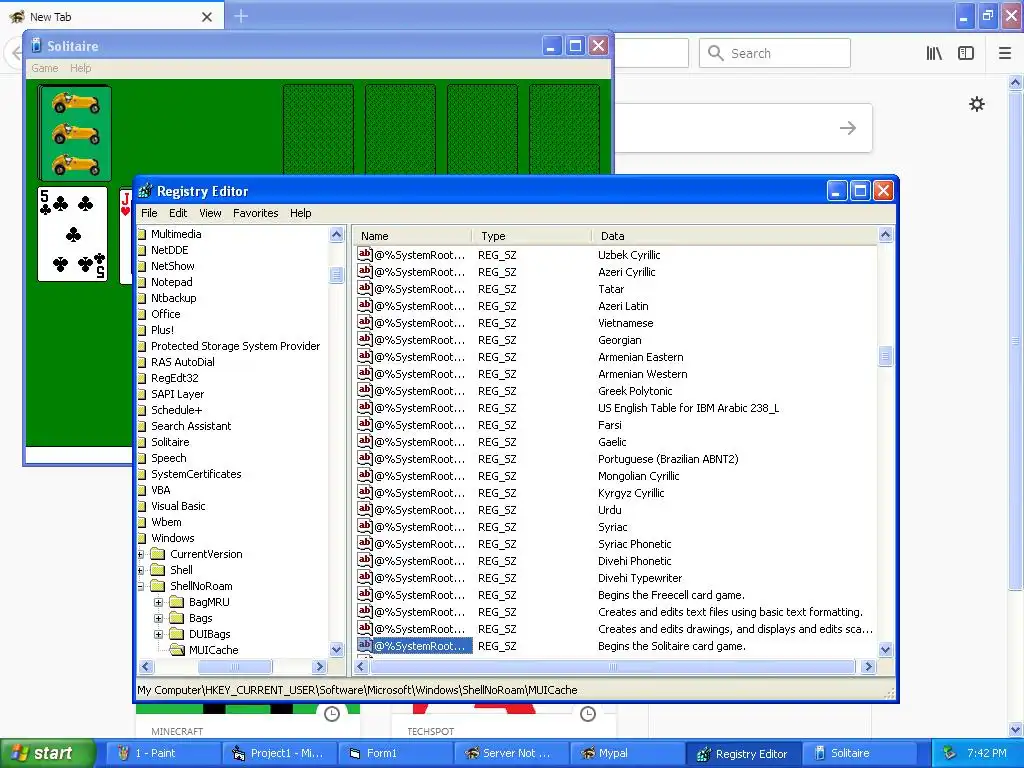Click the string value icon for Uzbek Cyrillic

coord(365,255)
